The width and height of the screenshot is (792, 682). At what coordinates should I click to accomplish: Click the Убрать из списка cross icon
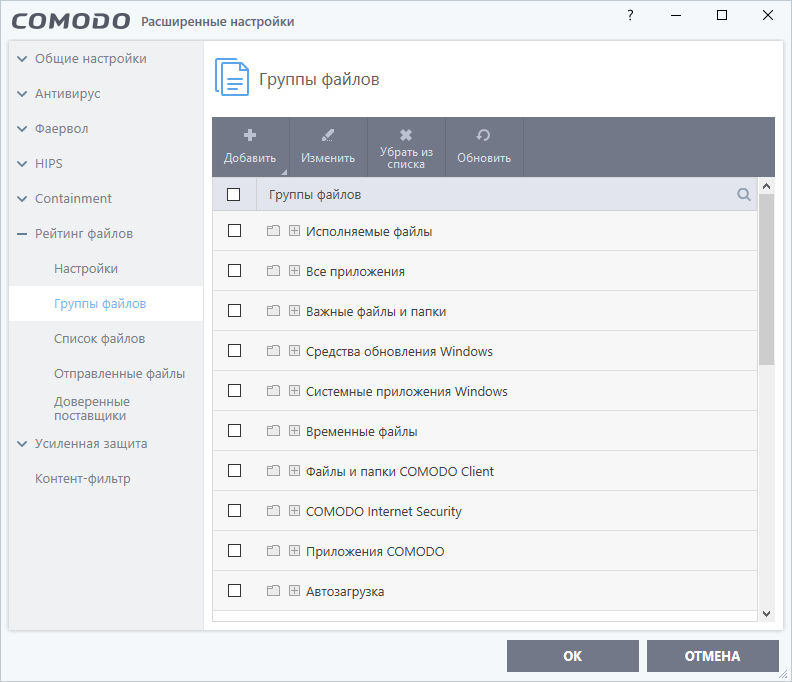[406, 135]
